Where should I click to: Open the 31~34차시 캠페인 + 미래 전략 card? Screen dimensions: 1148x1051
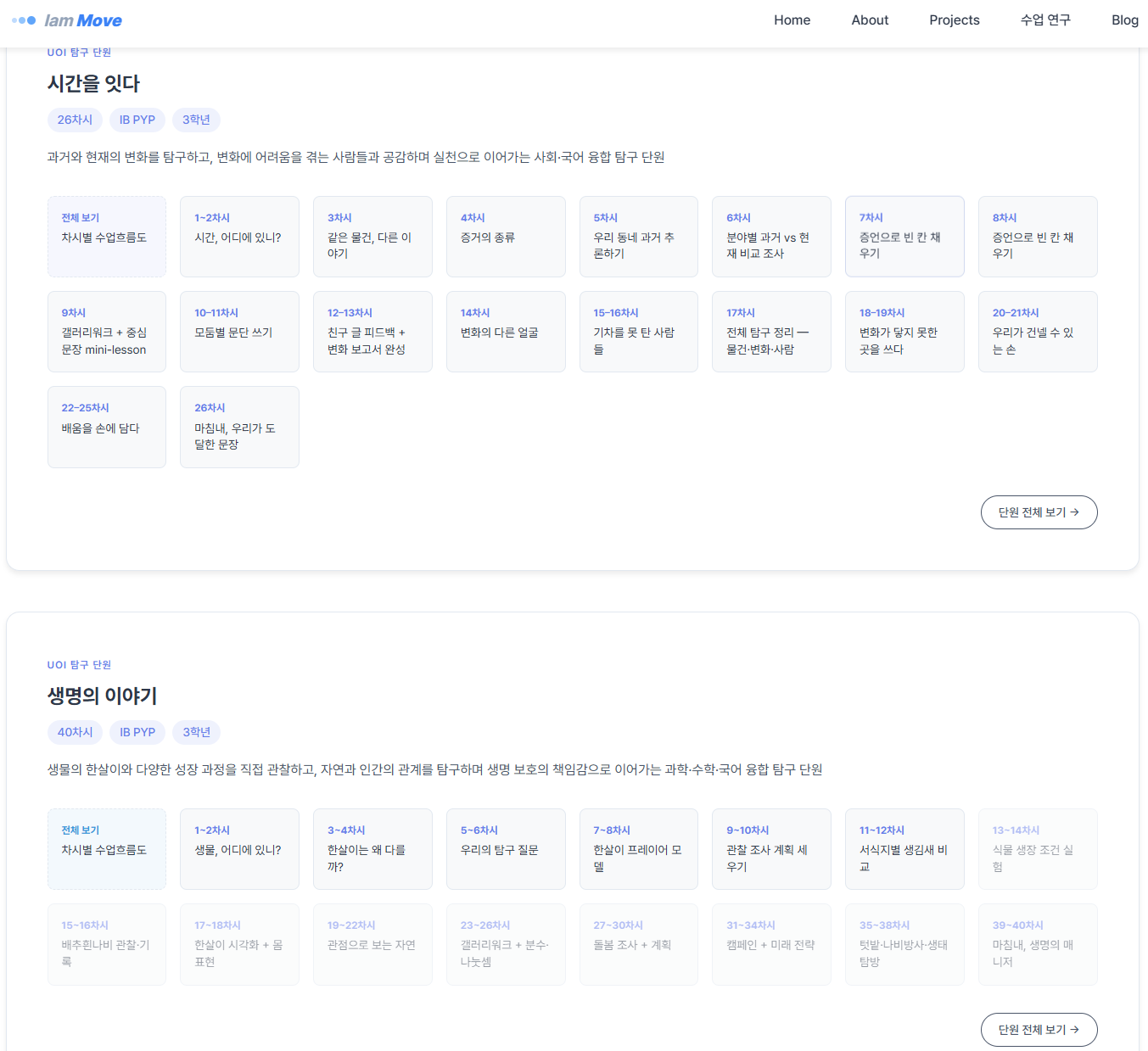(771, 944)
